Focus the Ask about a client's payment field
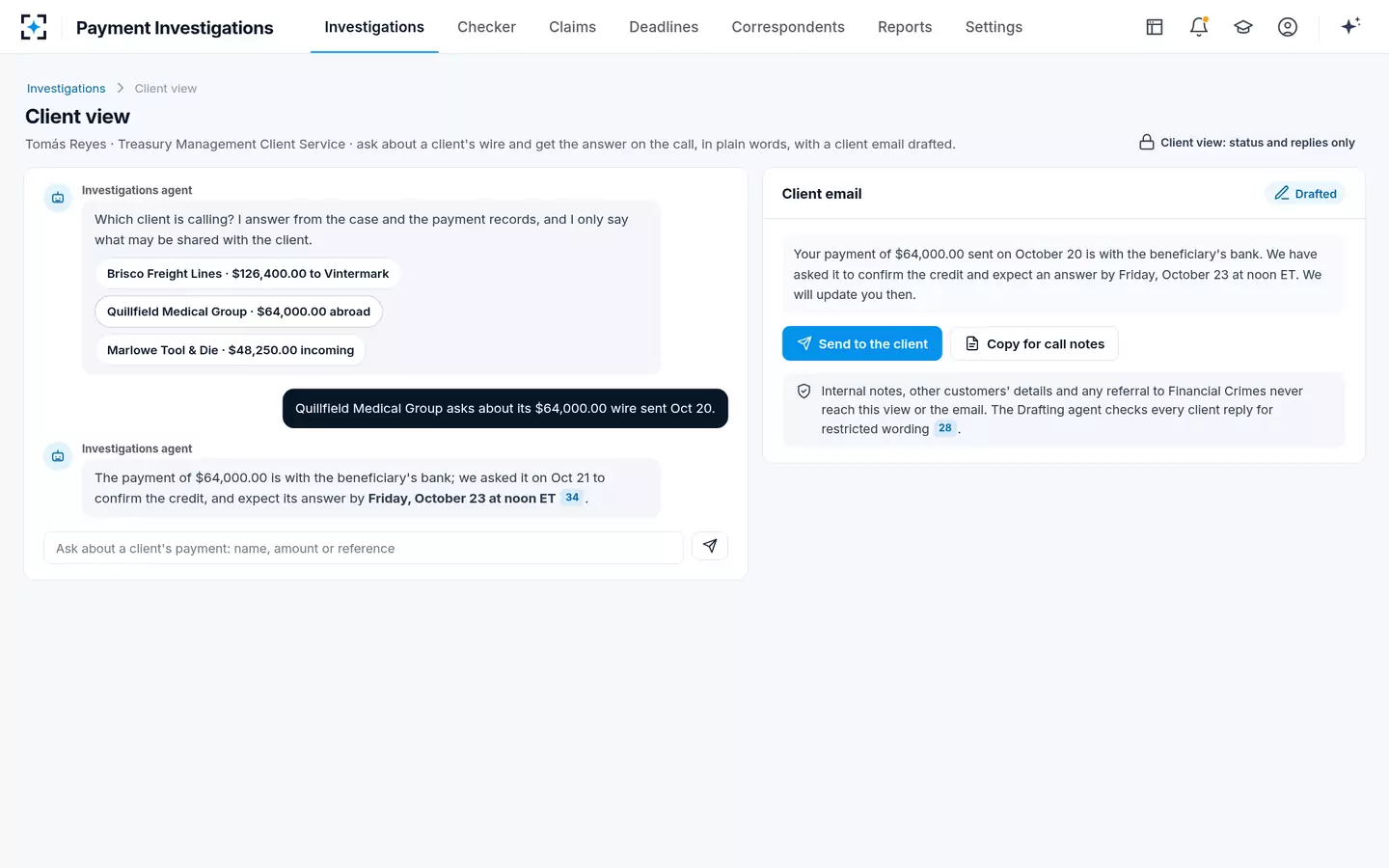This screenshot has height=868, width=1389. coord(364,548)
